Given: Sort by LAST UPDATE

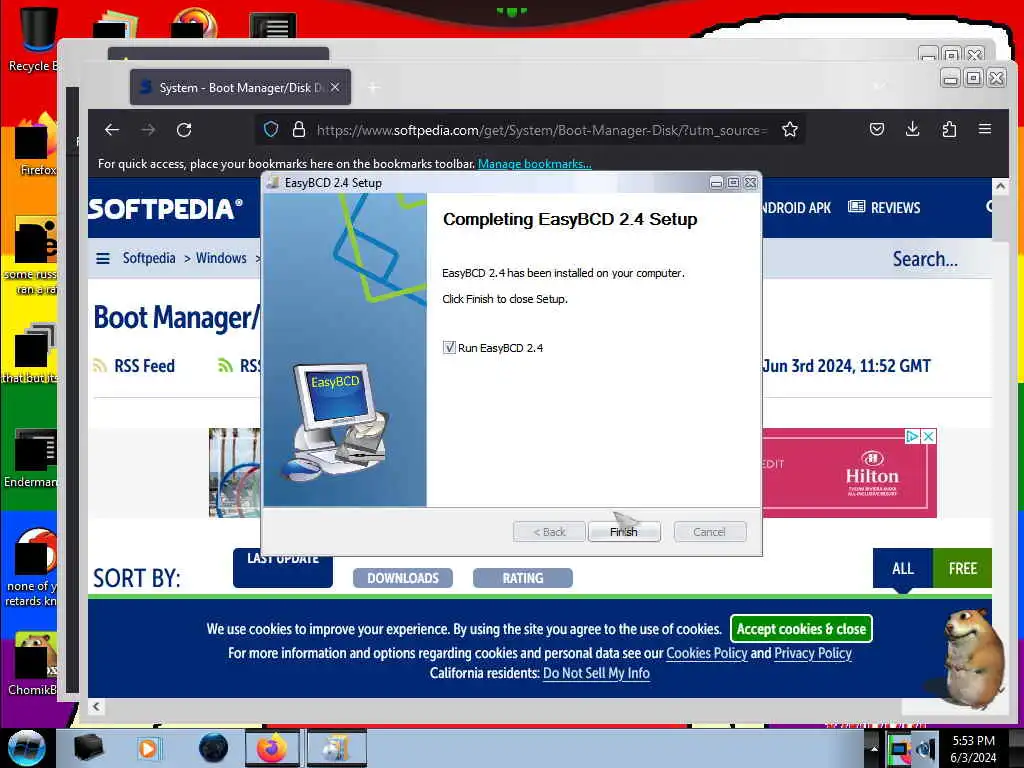Looking at the screenshot, I should pyautogui.click(x=283, y=568).
